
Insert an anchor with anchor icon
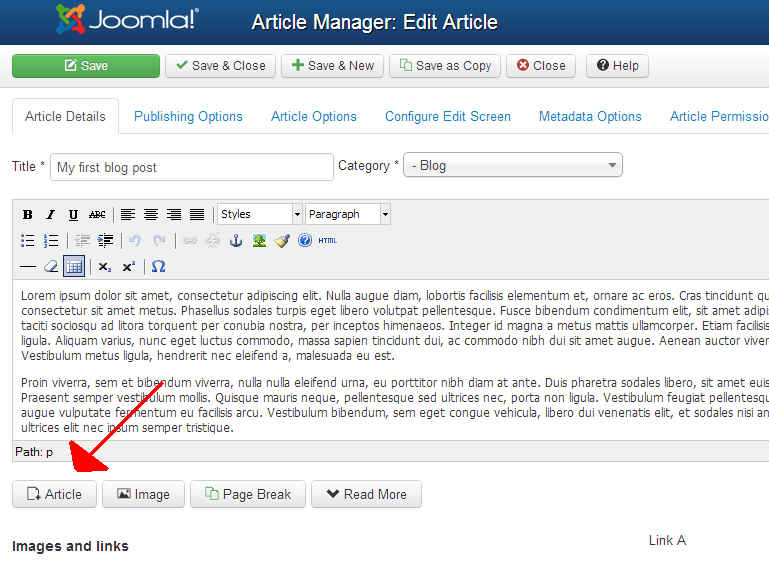pyautogui.click(x=236, y=240)
